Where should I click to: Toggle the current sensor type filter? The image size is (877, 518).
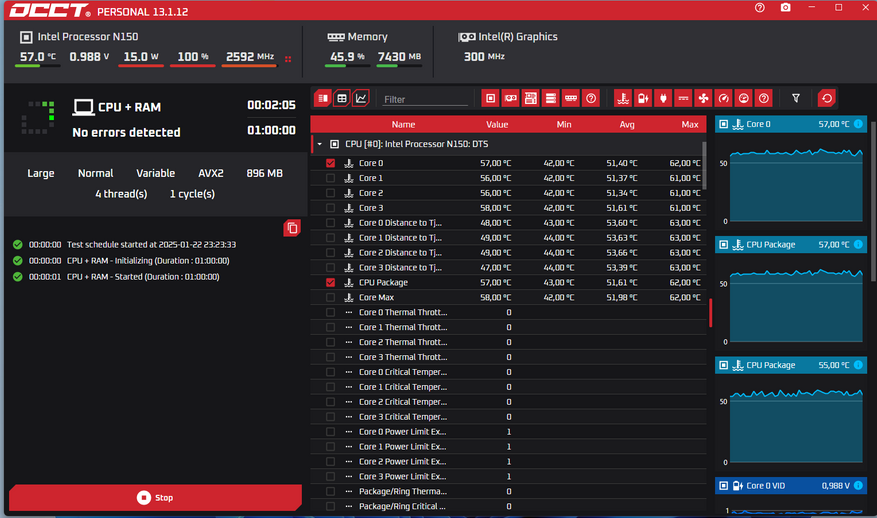683,98
